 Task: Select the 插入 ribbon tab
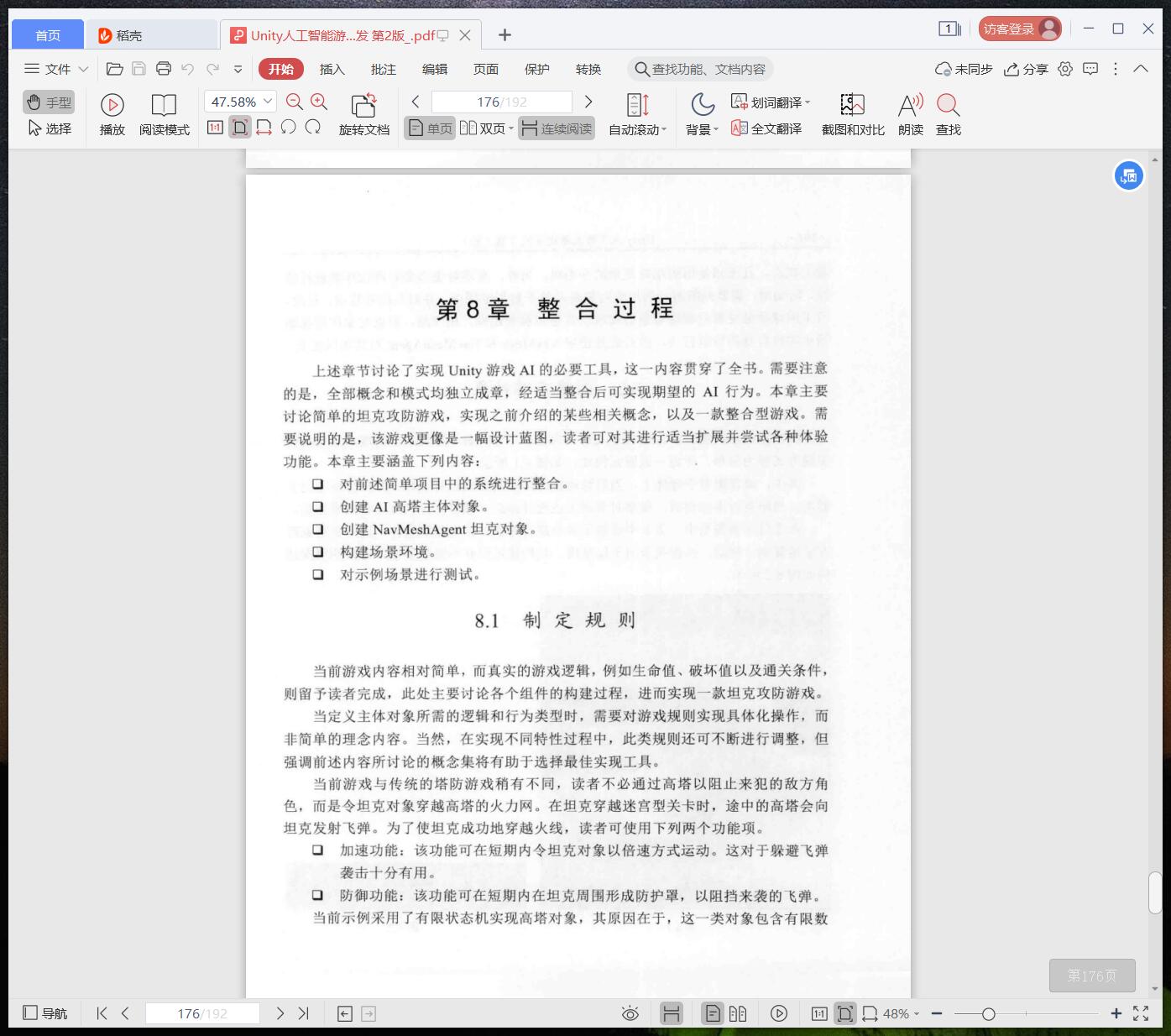[332, 69]
